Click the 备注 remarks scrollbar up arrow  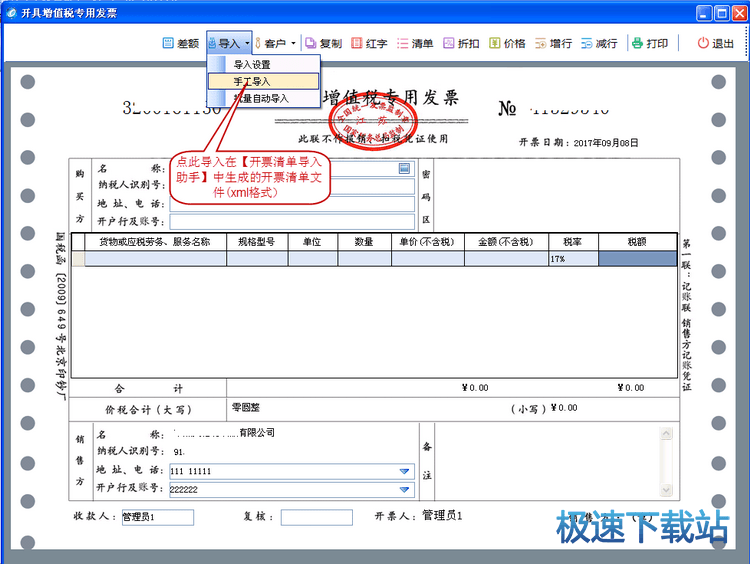pos(666,433)
